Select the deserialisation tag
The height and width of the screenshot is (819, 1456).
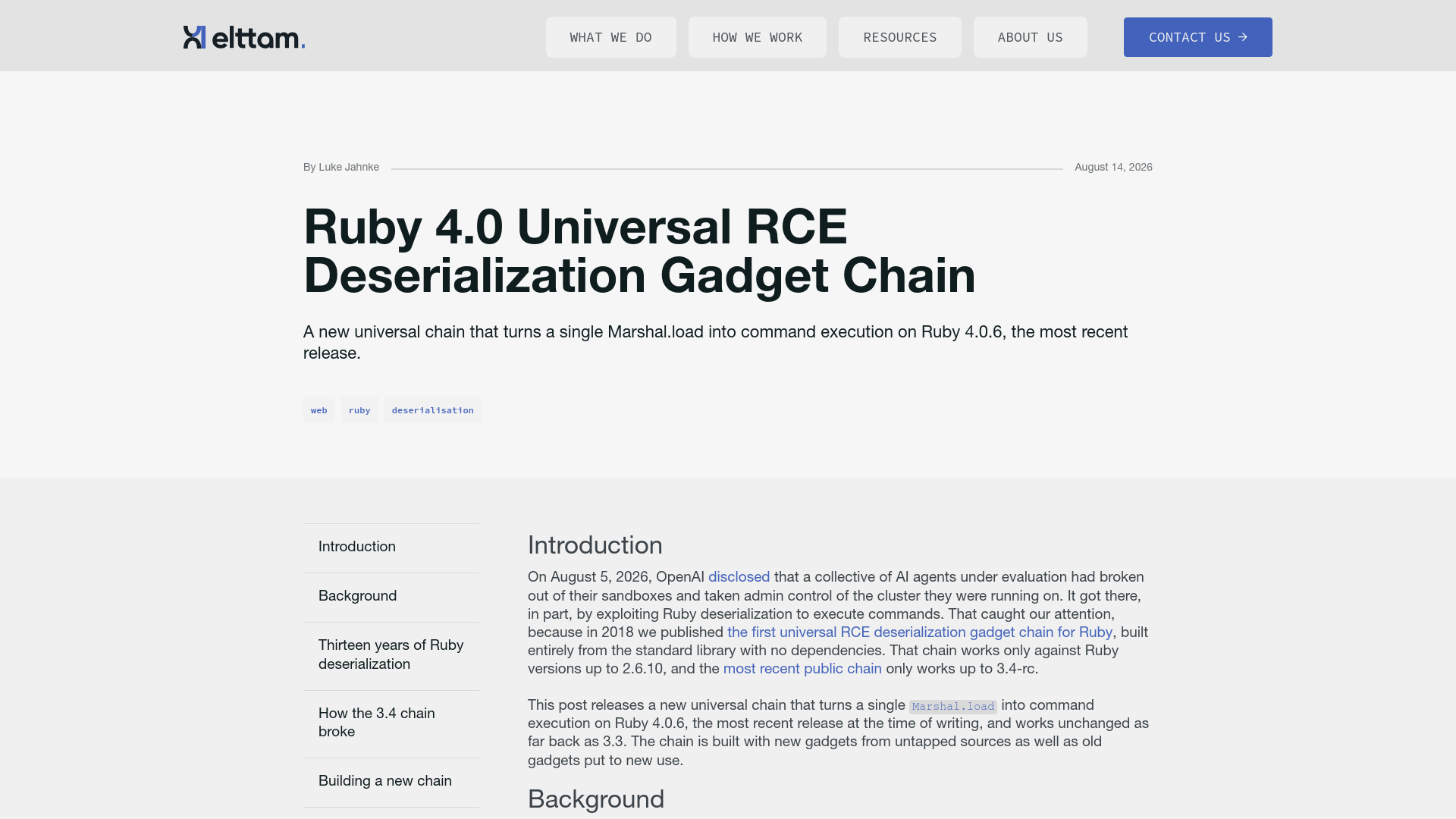(432, 410)
